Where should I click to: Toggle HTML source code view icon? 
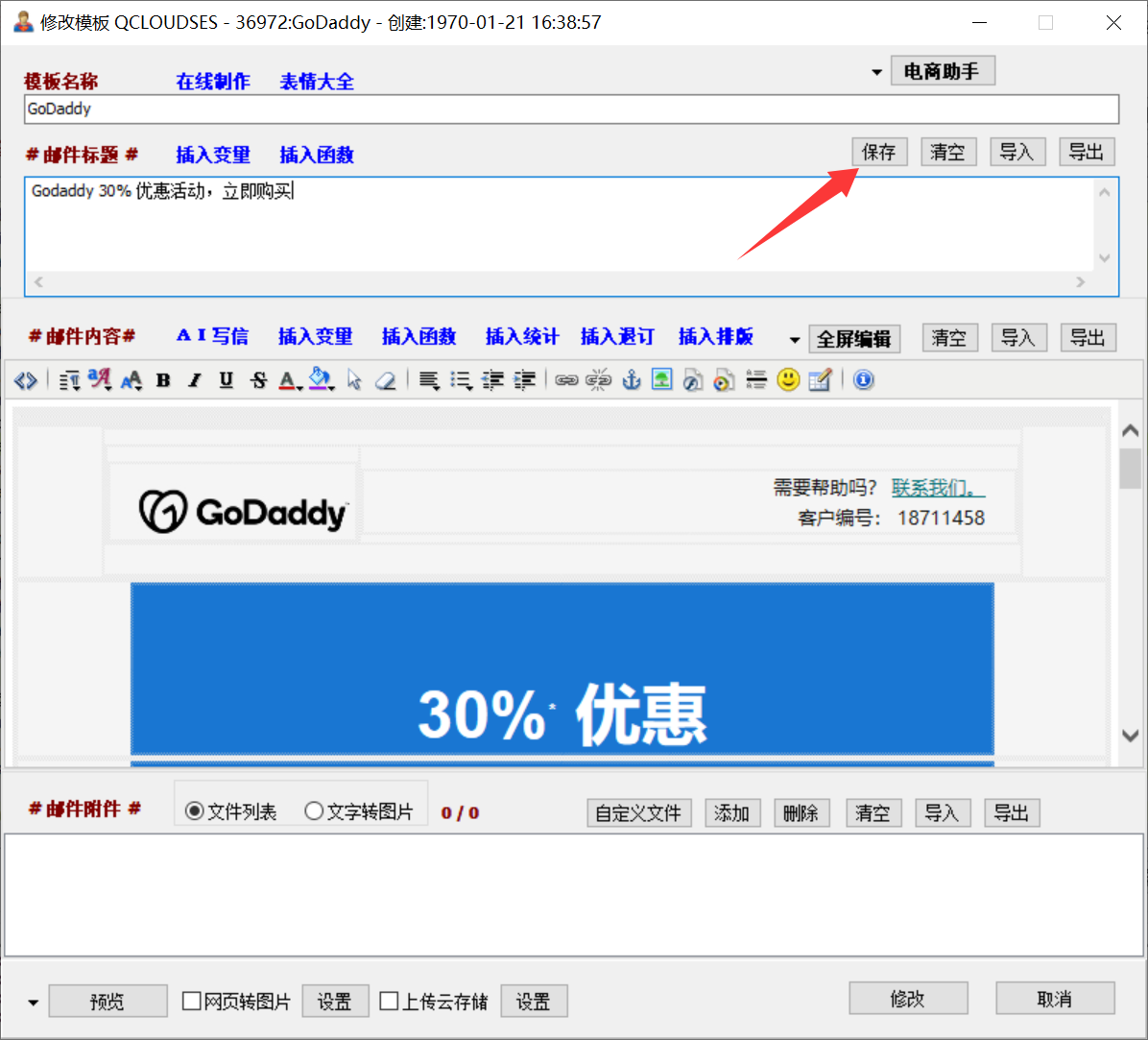26,381
